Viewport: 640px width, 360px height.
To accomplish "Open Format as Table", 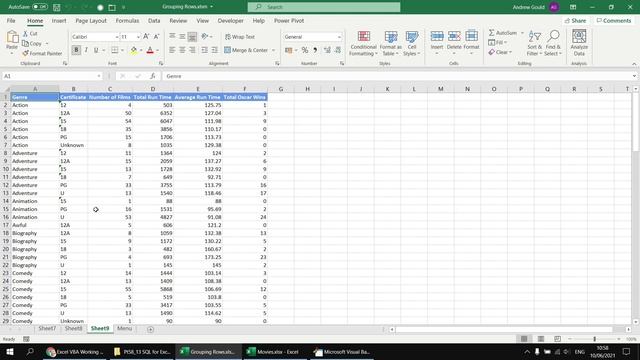I will [391, 43].
